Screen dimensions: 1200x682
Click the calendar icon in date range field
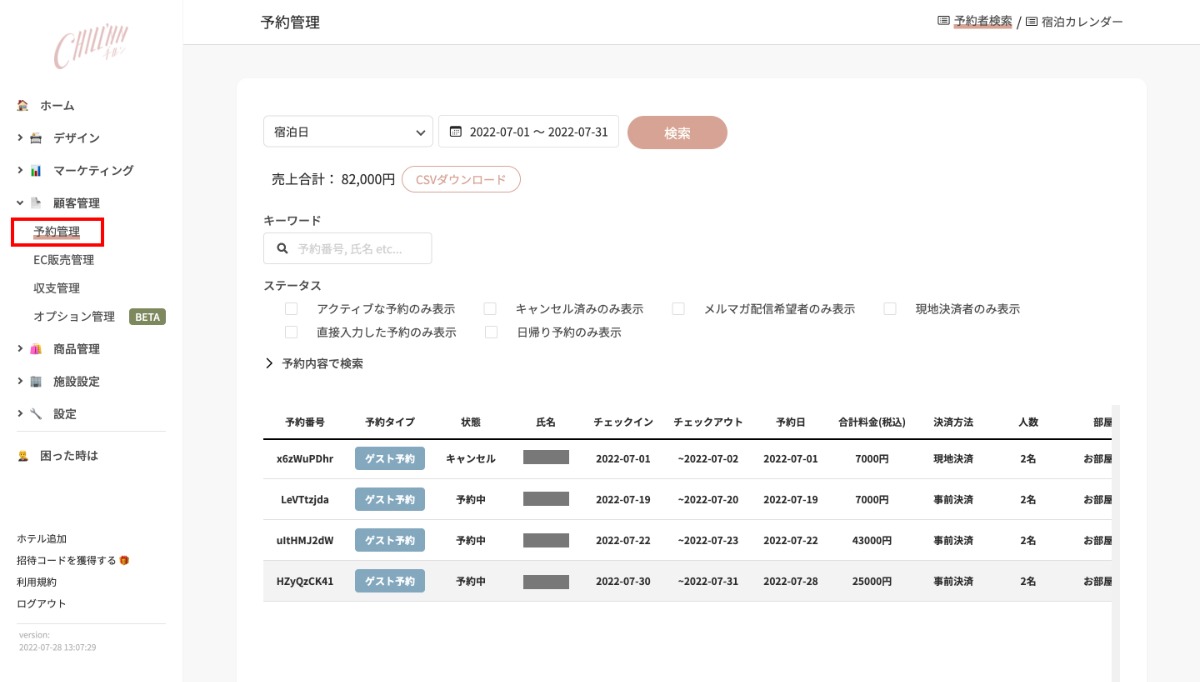(456, 132)
